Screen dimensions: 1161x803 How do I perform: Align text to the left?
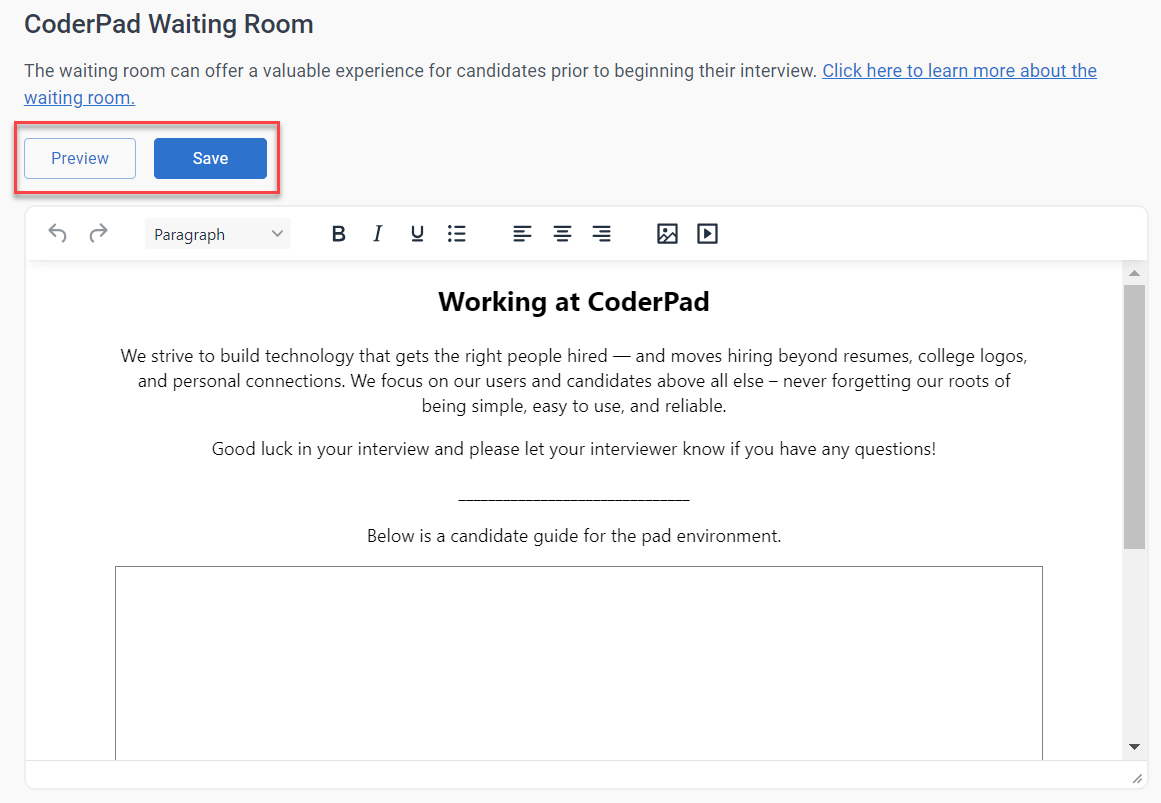522,234
